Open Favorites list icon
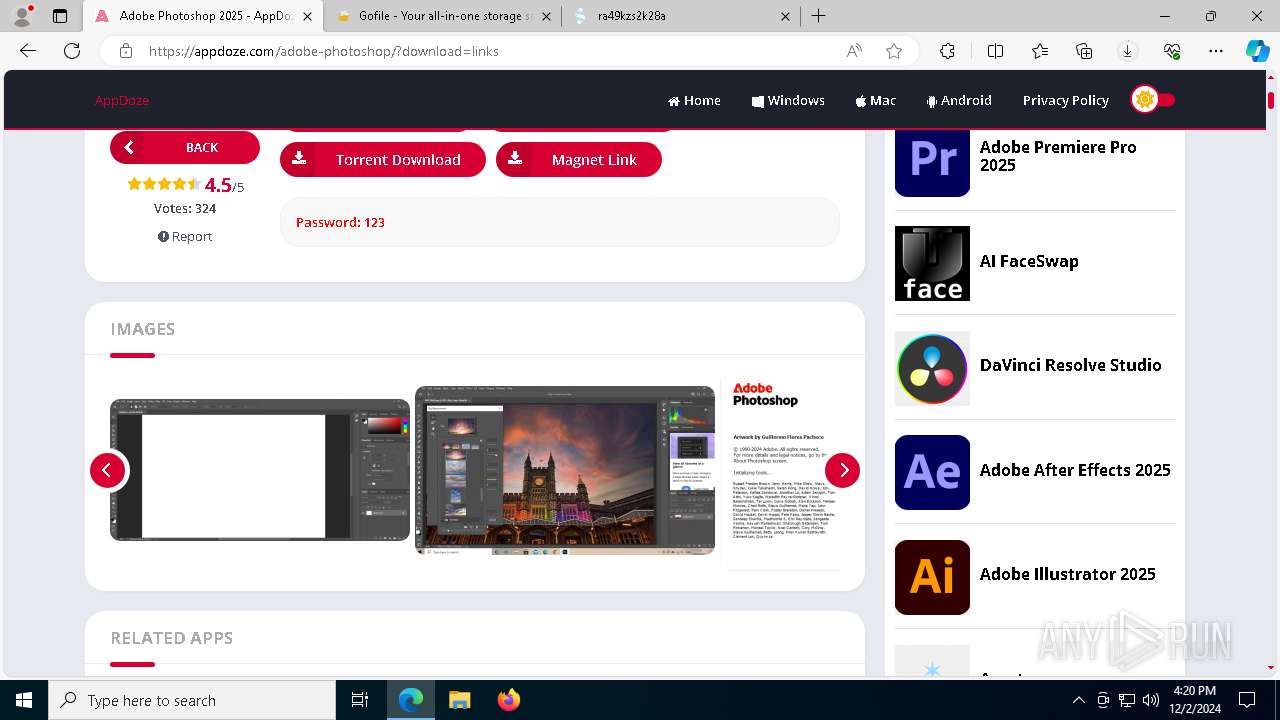This screenshot has height=720, width=1280. coord(1040,51)
